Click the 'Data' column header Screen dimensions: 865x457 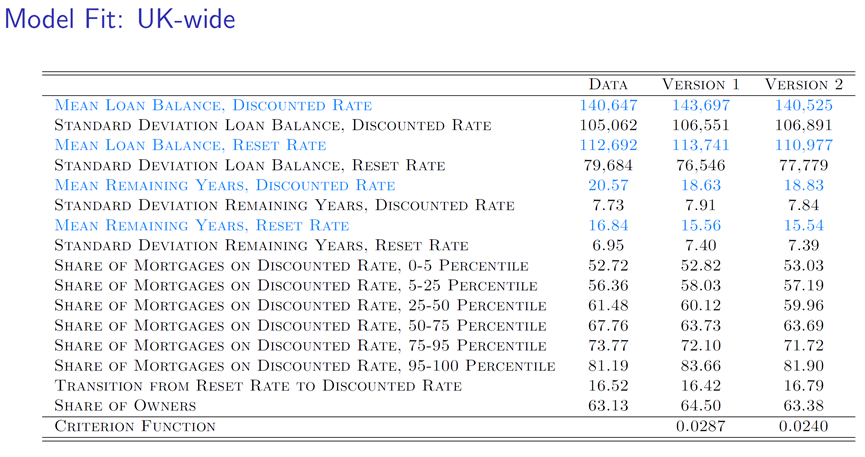tap(608, 85)
